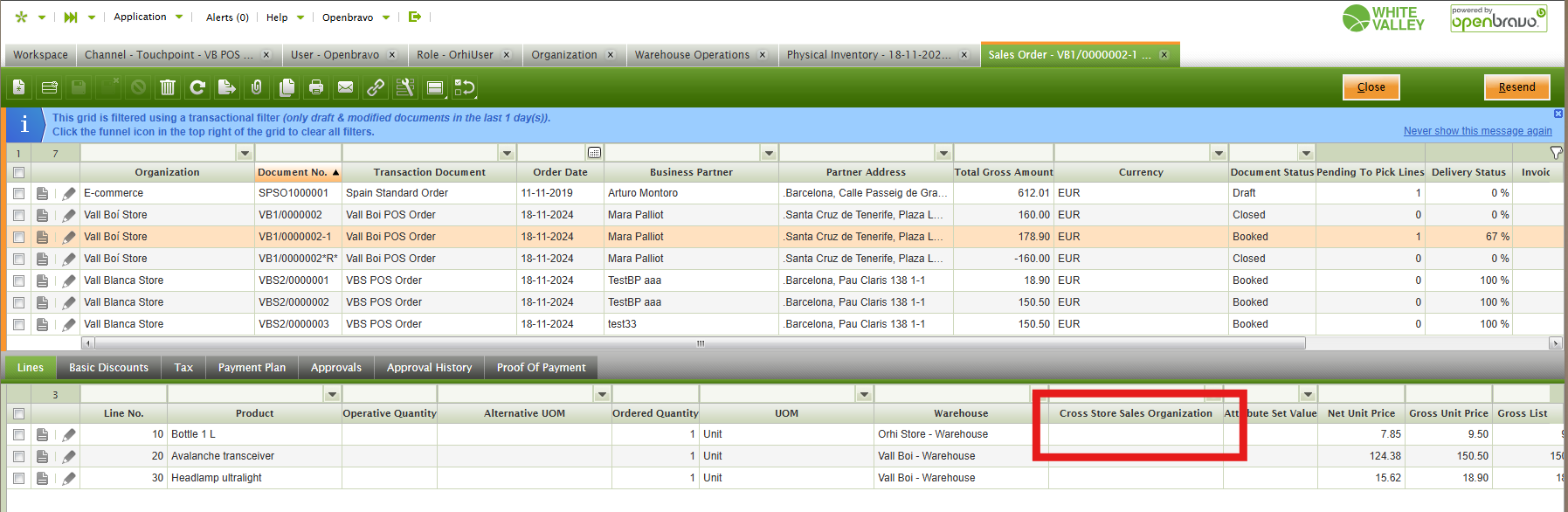Check the Bottle 1 L line
Image resolution: width=1568 pixels, height=512 pixels.
(x=18, y=434)
